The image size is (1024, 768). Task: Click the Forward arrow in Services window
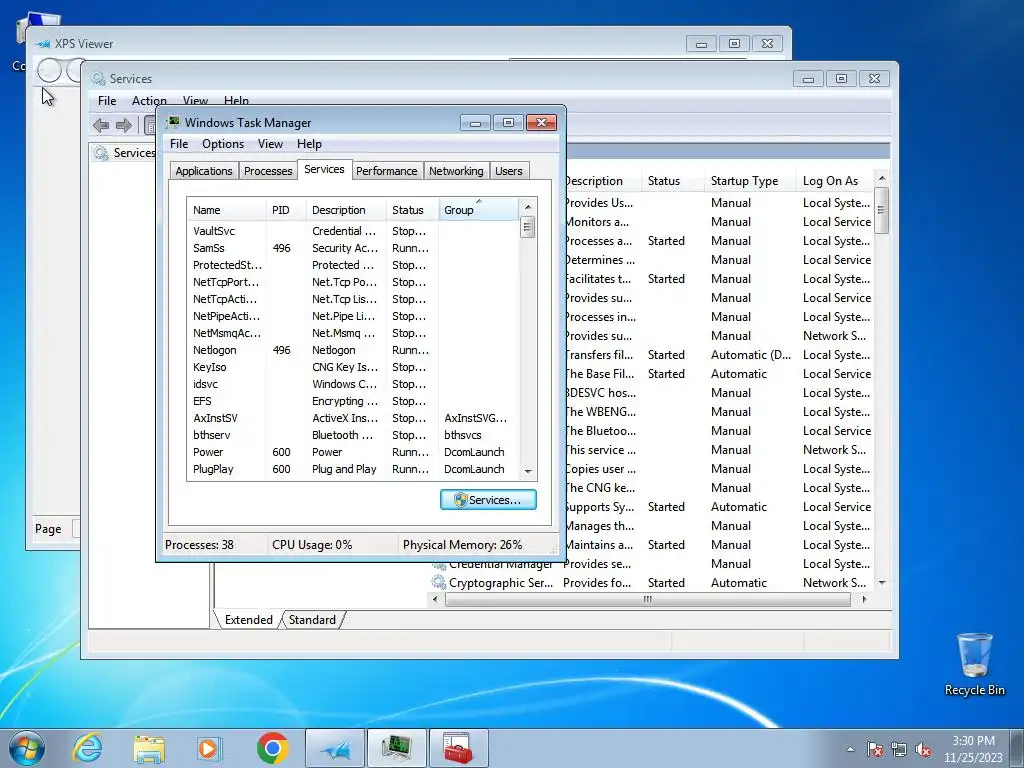(123, 125)
